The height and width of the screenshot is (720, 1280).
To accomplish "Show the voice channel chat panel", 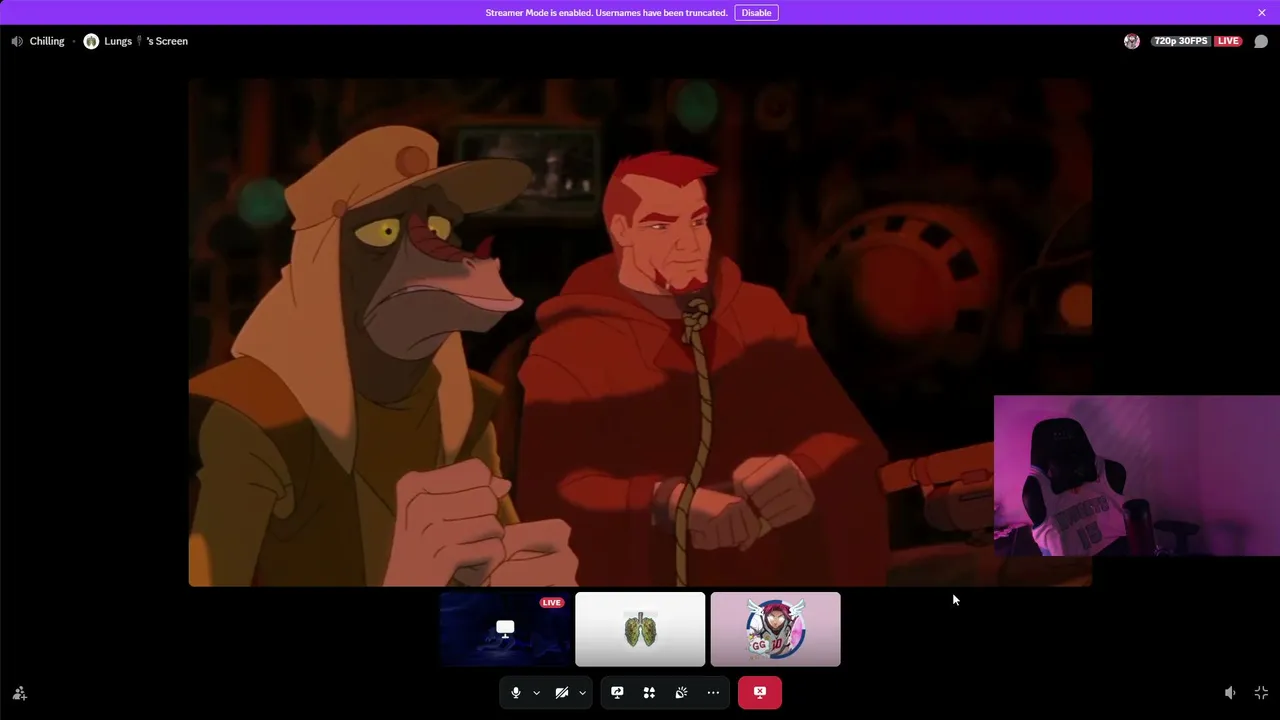I will coord(1261,41).
